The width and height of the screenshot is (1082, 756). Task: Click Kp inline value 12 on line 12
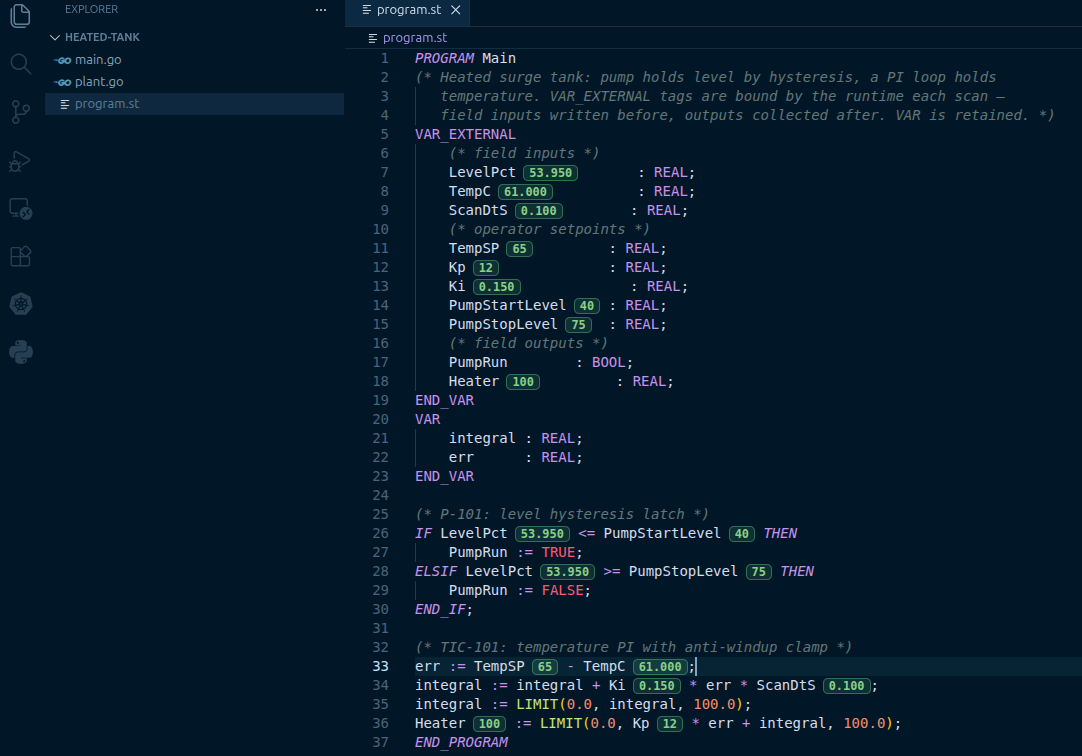coord(486,268)
